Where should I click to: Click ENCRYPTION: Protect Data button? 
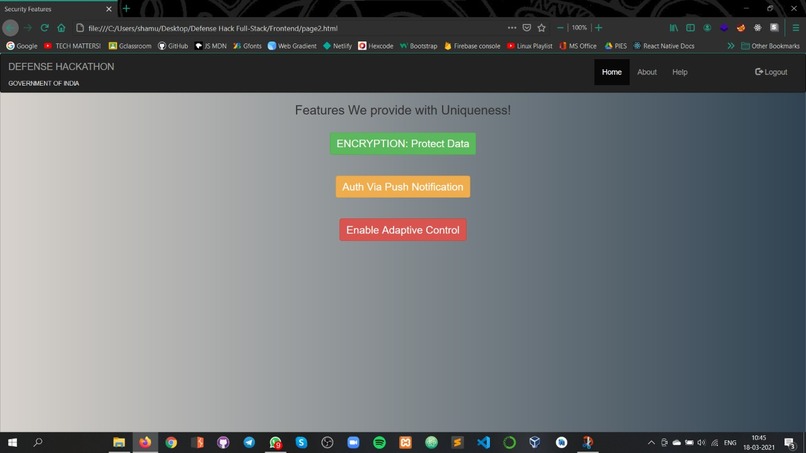(402, 143)
